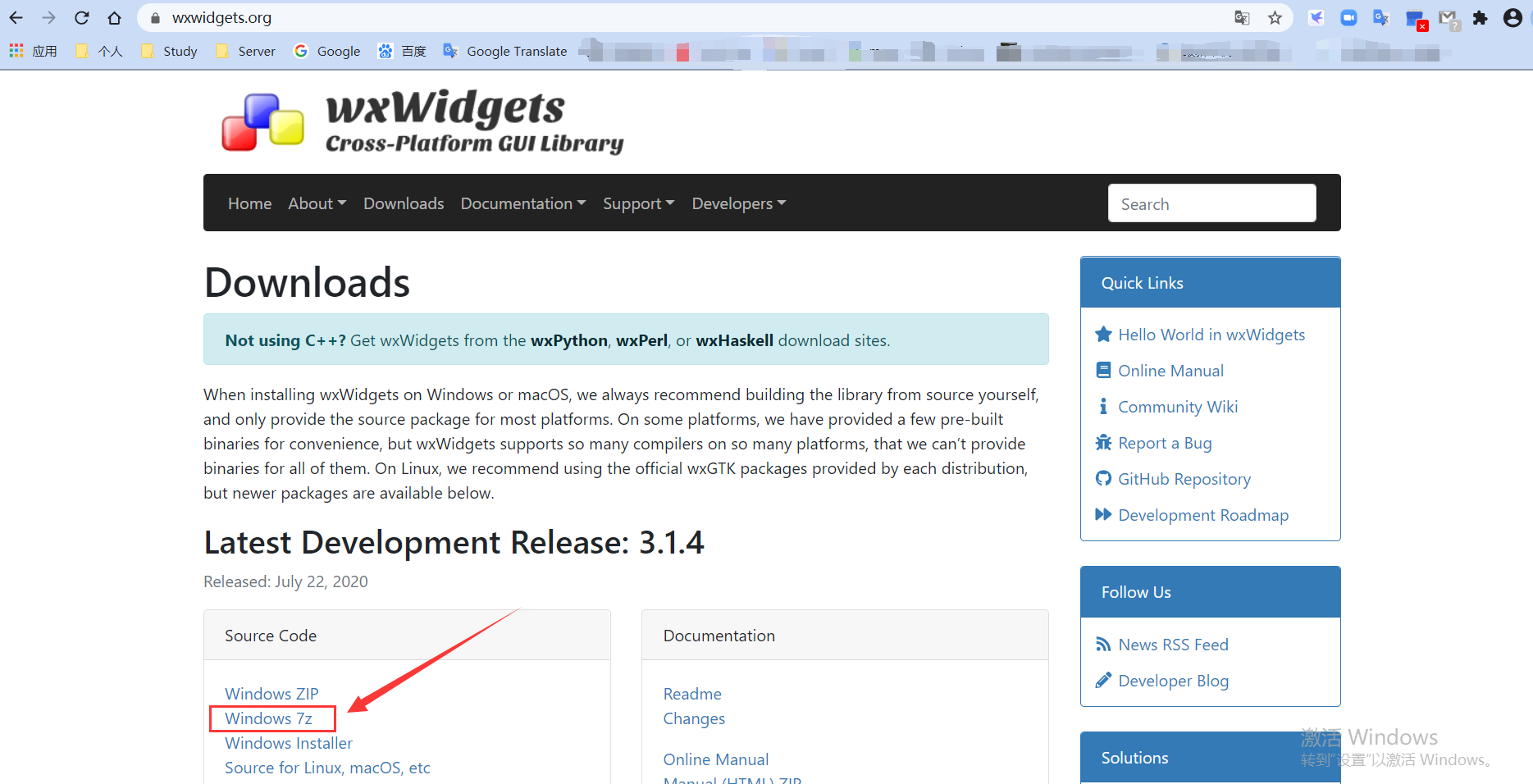Open the Changes documentation link
This screenshot has height=784, width=1533.
(x=694, y=718)
